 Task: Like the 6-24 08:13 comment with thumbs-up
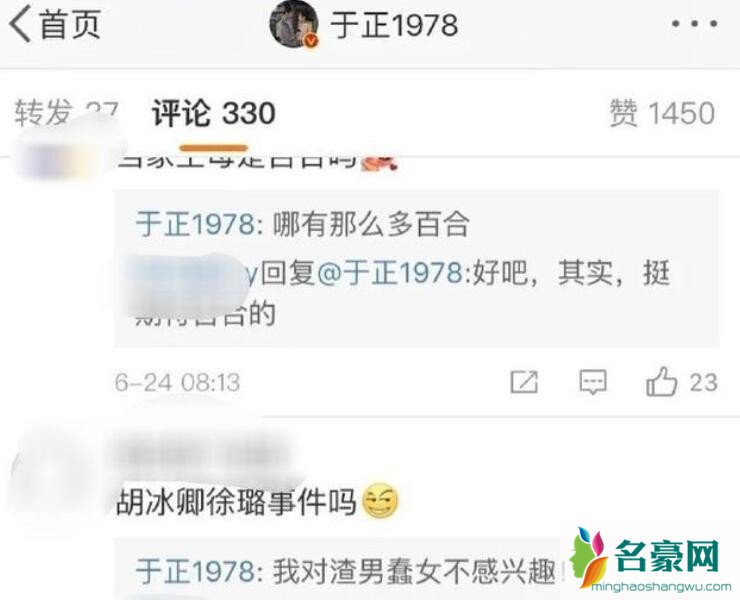(662, 381)
